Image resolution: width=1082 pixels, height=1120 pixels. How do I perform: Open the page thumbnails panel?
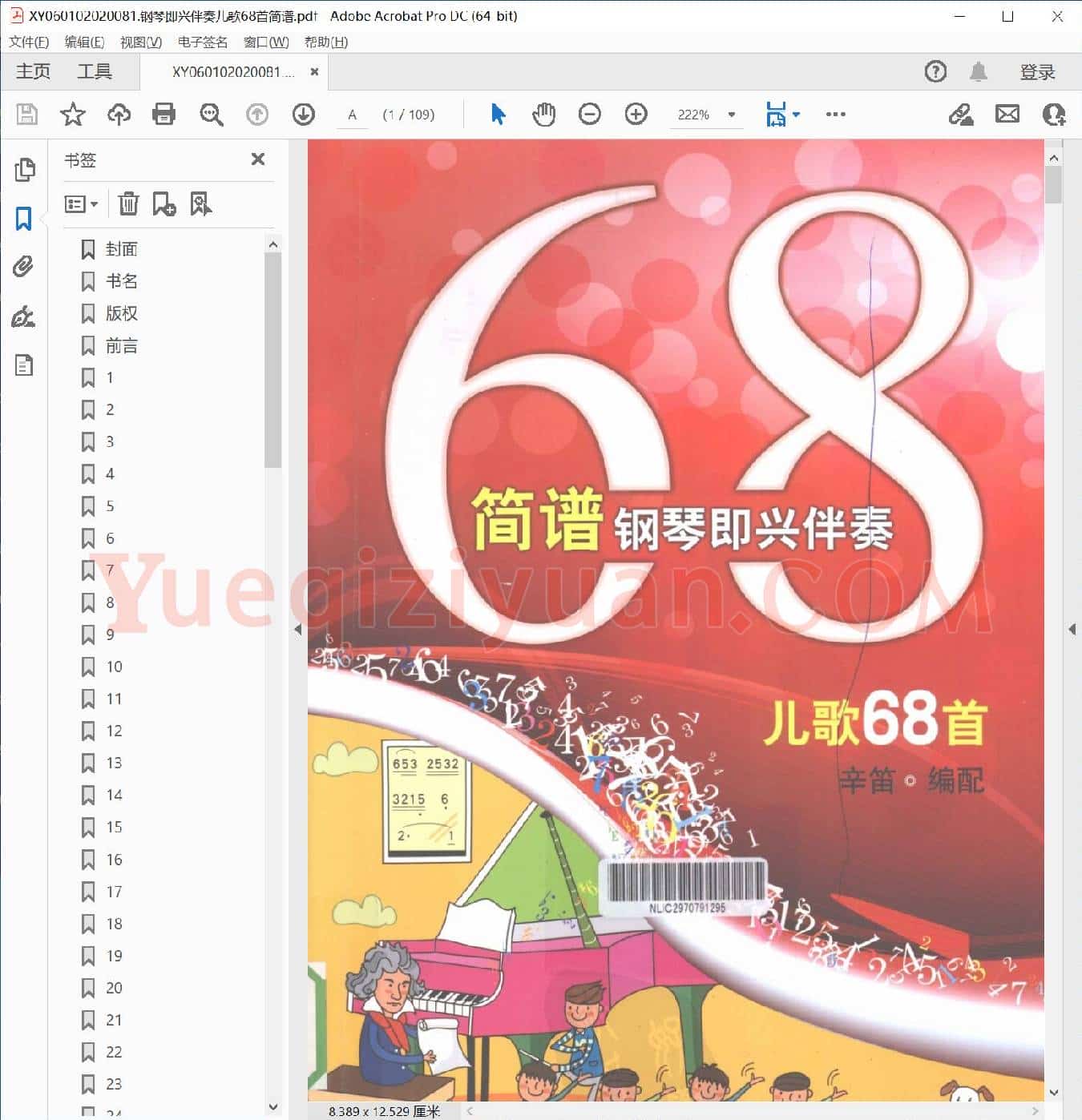24,169
